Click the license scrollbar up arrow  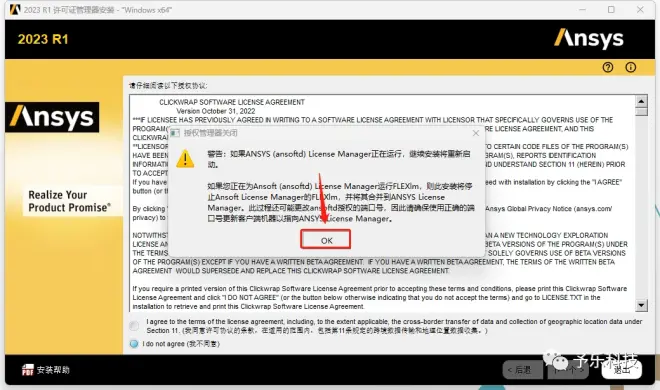tap(641, 101)
